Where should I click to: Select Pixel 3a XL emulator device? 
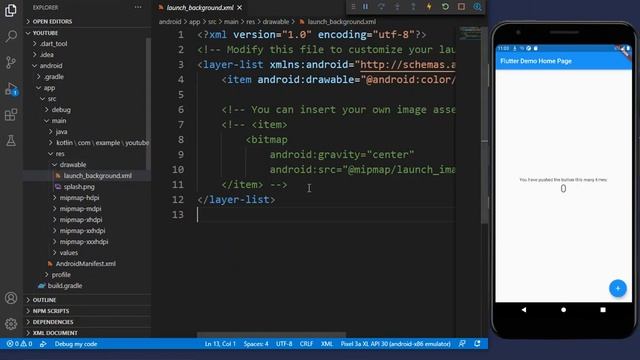click(x=396, y=344)
